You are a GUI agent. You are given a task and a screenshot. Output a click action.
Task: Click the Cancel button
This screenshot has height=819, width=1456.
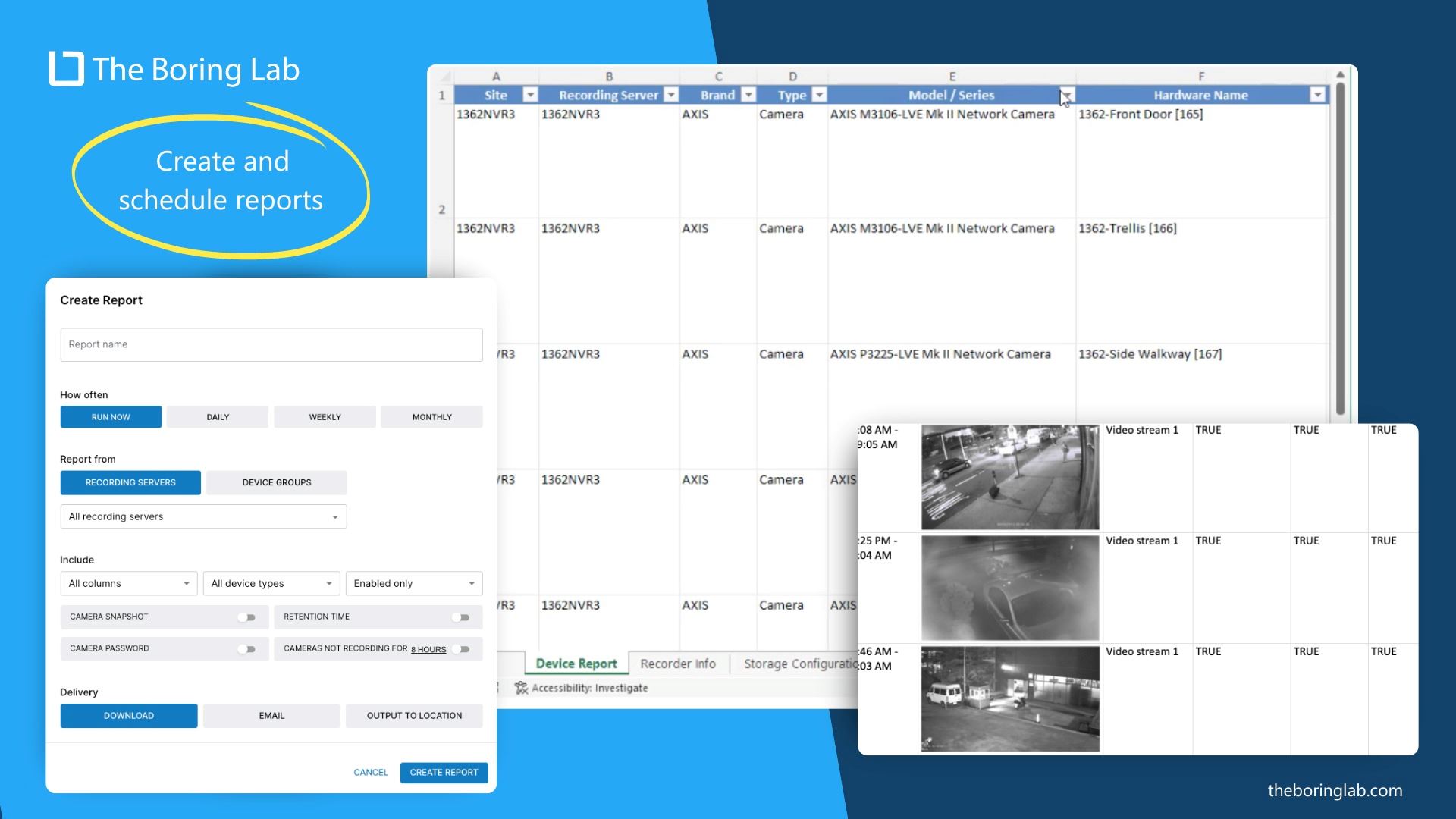click(x=371, y=773)
